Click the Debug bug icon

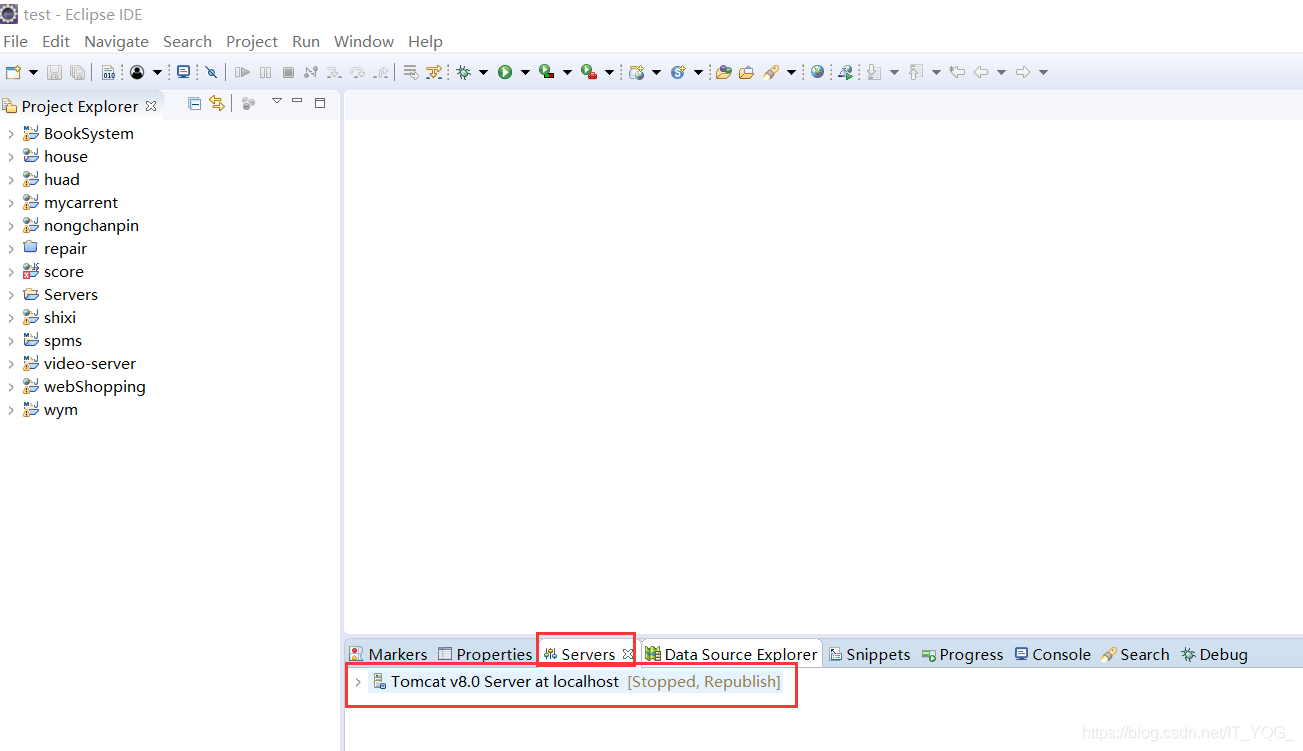[x=464, y=72]
